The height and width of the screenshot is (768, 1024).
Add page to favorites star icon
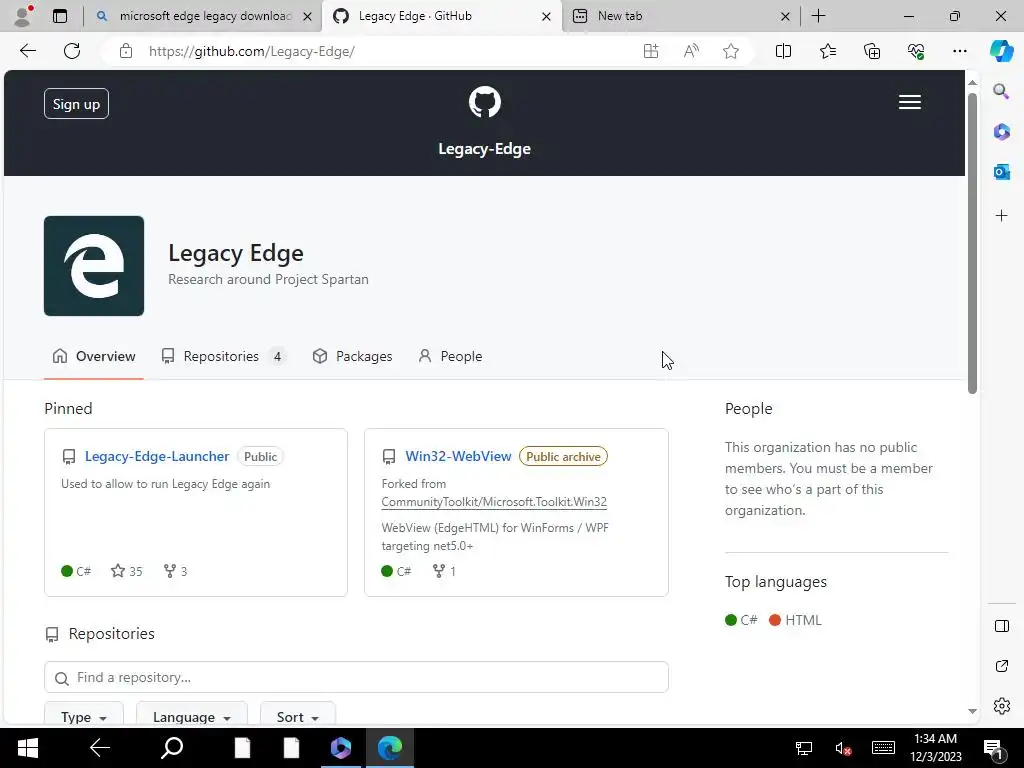(x=731, y=51)
